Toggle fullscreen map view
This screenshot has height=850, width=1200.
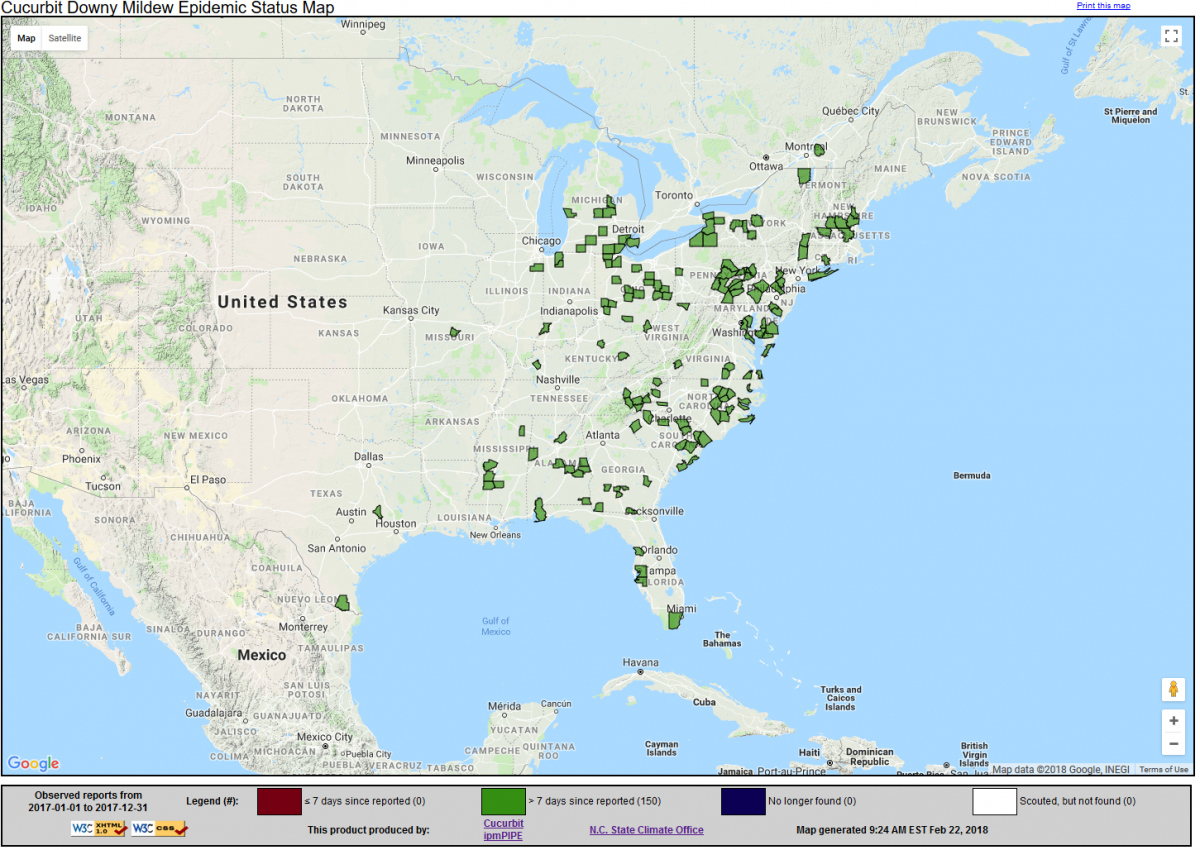coord(1172,37)
